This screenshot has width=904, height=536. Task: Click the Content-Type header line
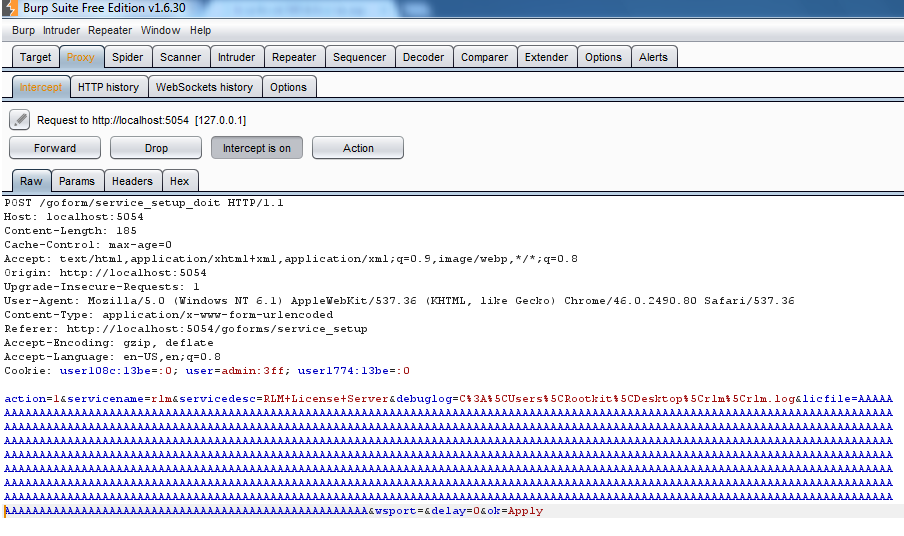click(168, 315)
